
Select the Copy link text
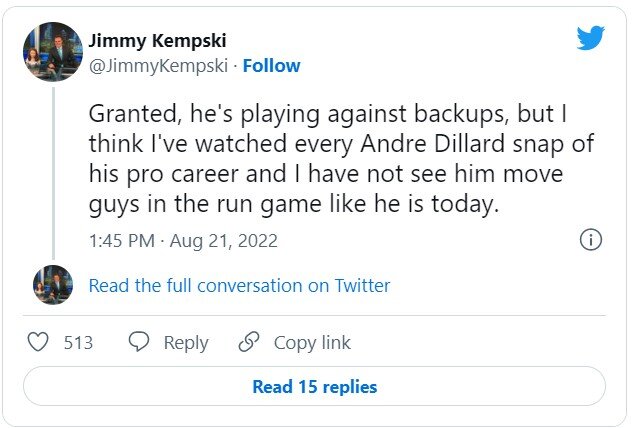(312, 343)
